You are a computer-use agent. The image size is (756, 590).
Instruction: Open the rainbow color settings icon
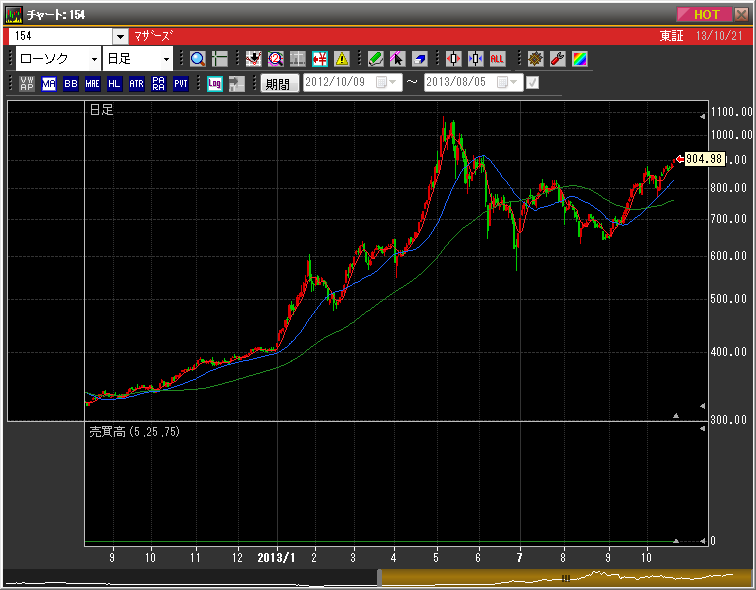click(580, 59)
